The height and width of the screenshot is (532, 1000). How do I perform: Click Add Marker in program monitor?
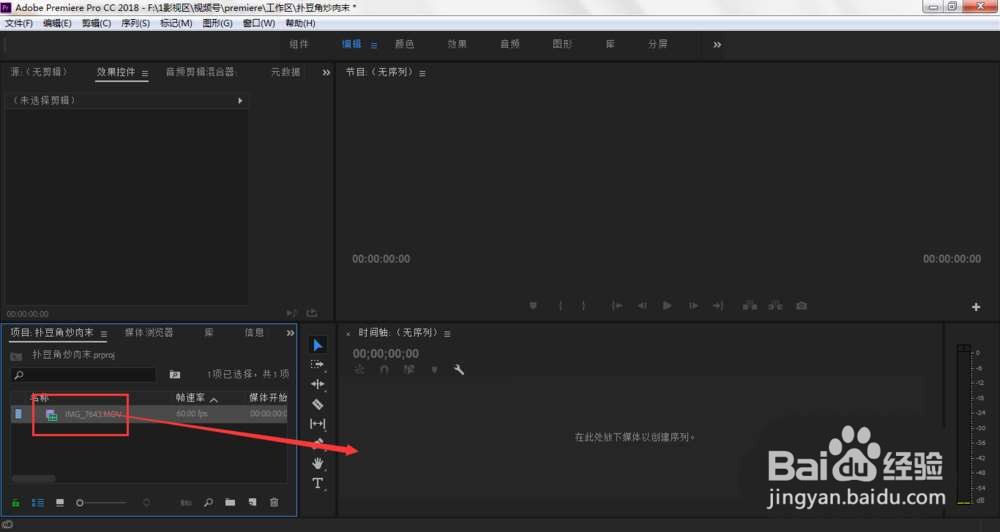pos(533,306)
